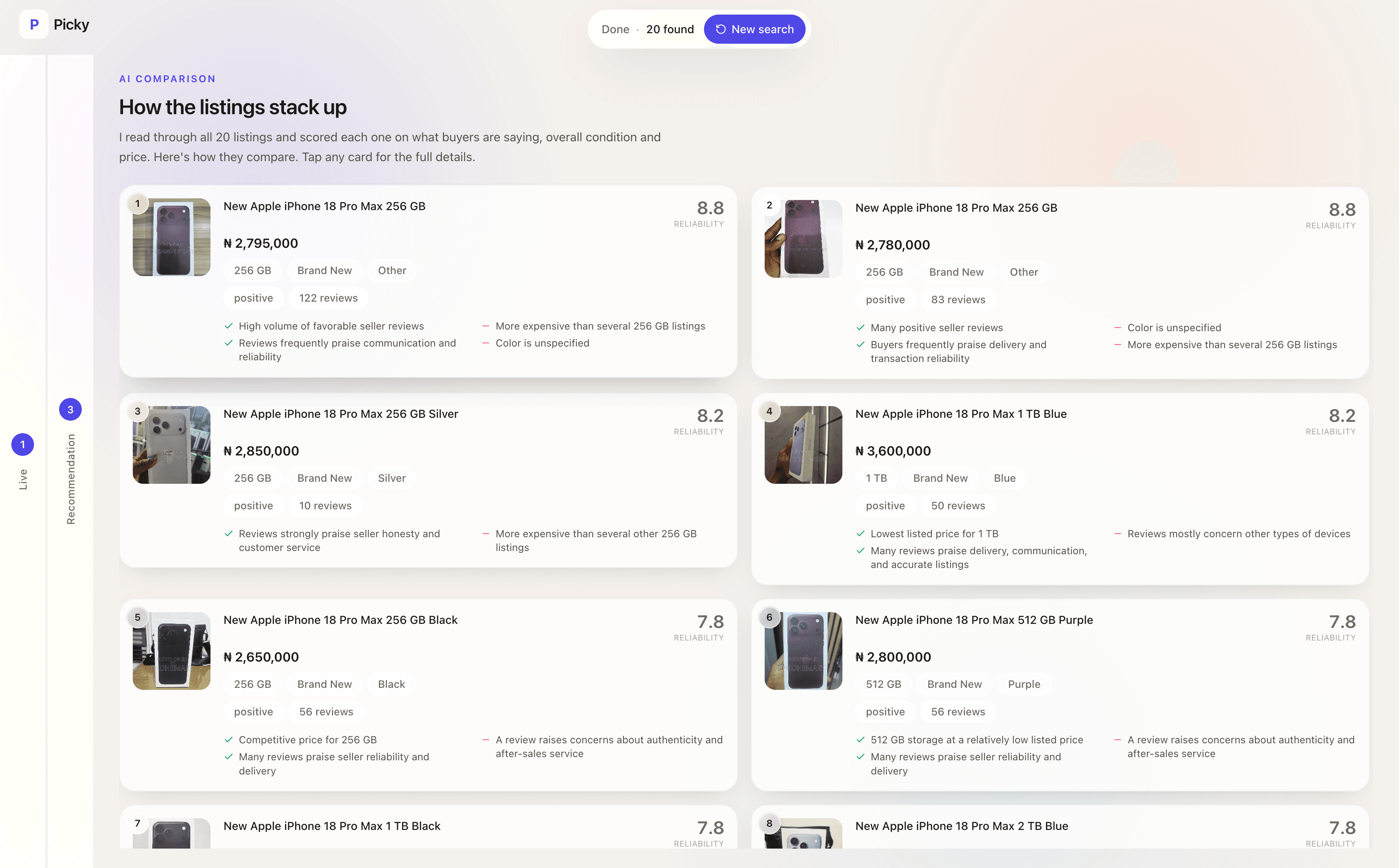Click the Blue color tag on listing 4
Screen dimensions: 1399x868
1004,478
